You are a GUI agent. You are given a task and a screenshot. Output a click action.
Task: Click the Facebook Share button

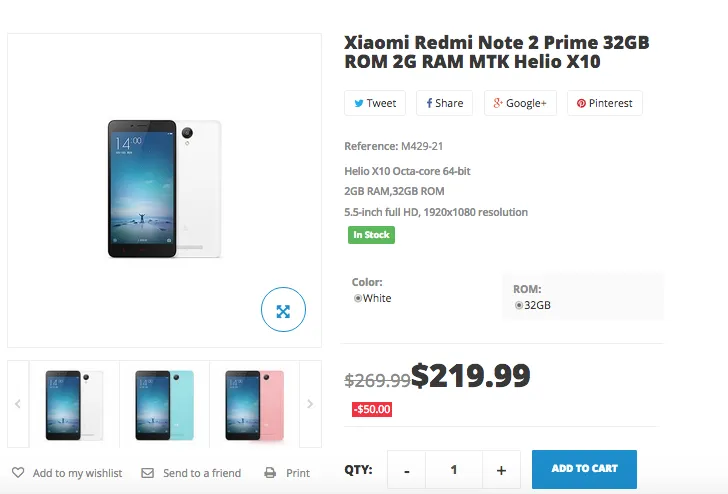444,103
